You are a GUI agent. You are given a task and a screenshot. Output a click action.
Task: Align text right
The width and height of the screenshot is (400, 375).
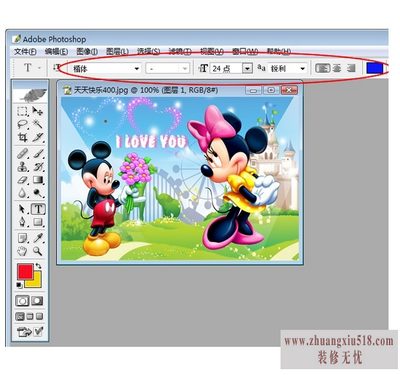coord(351,68)
